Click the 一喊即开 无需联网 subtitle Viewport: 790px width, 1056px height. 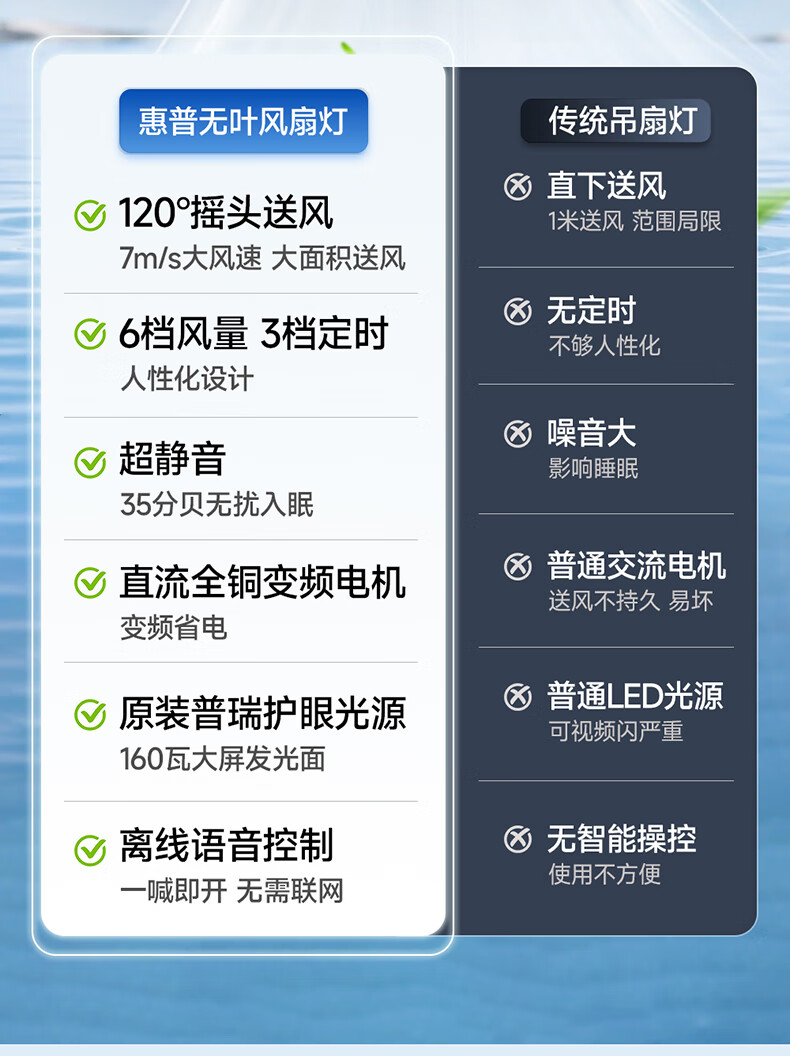[x=232, y=891]
